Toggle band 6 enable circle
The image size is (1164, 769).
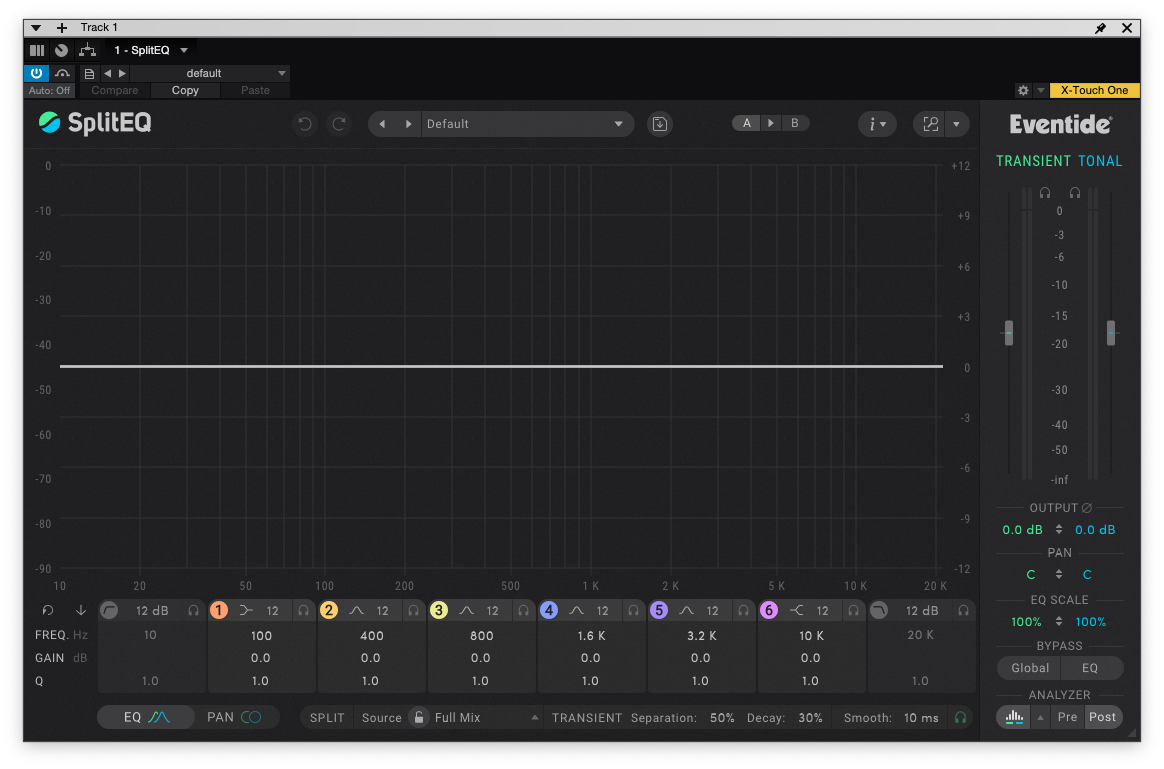coord(768,610)
